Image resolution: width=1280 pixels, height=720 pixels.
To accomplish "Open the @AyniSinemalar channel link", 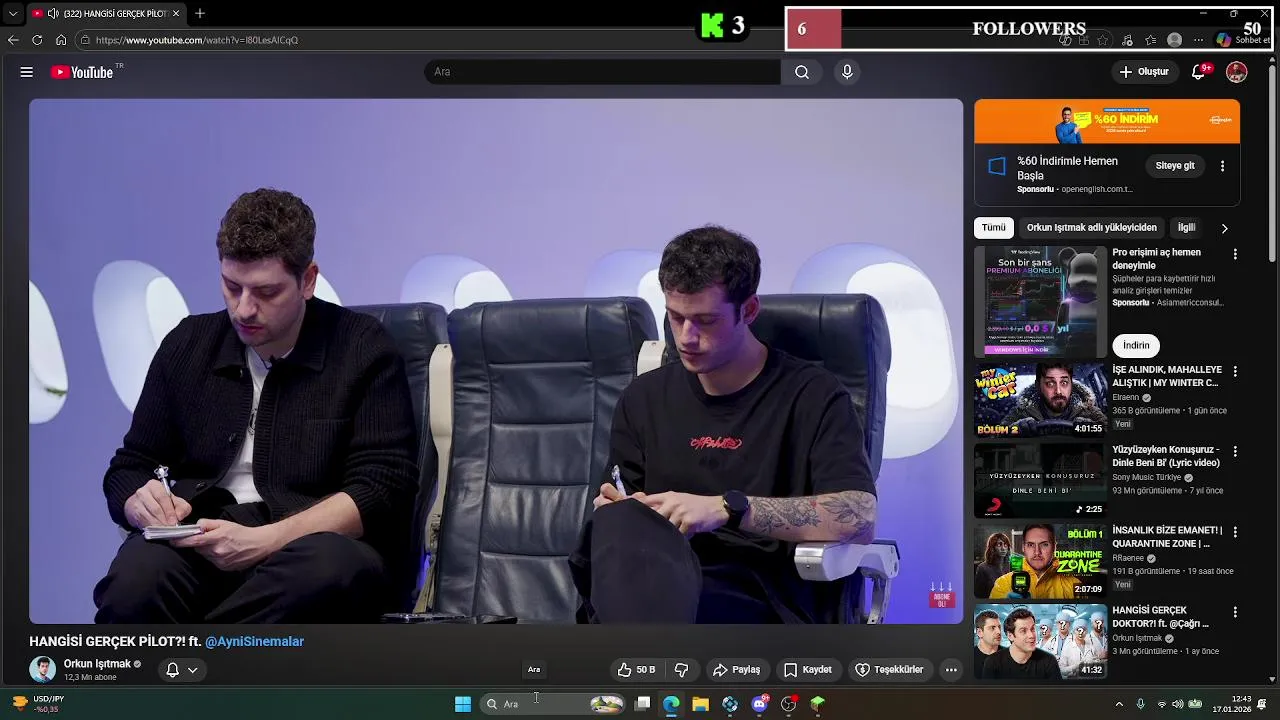I will [254, 642].
